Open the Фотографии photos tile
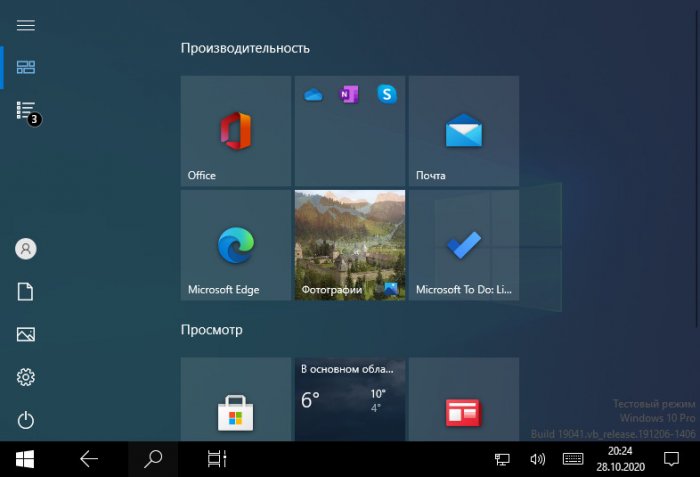The image size is (700, 477). pos(350,245)
